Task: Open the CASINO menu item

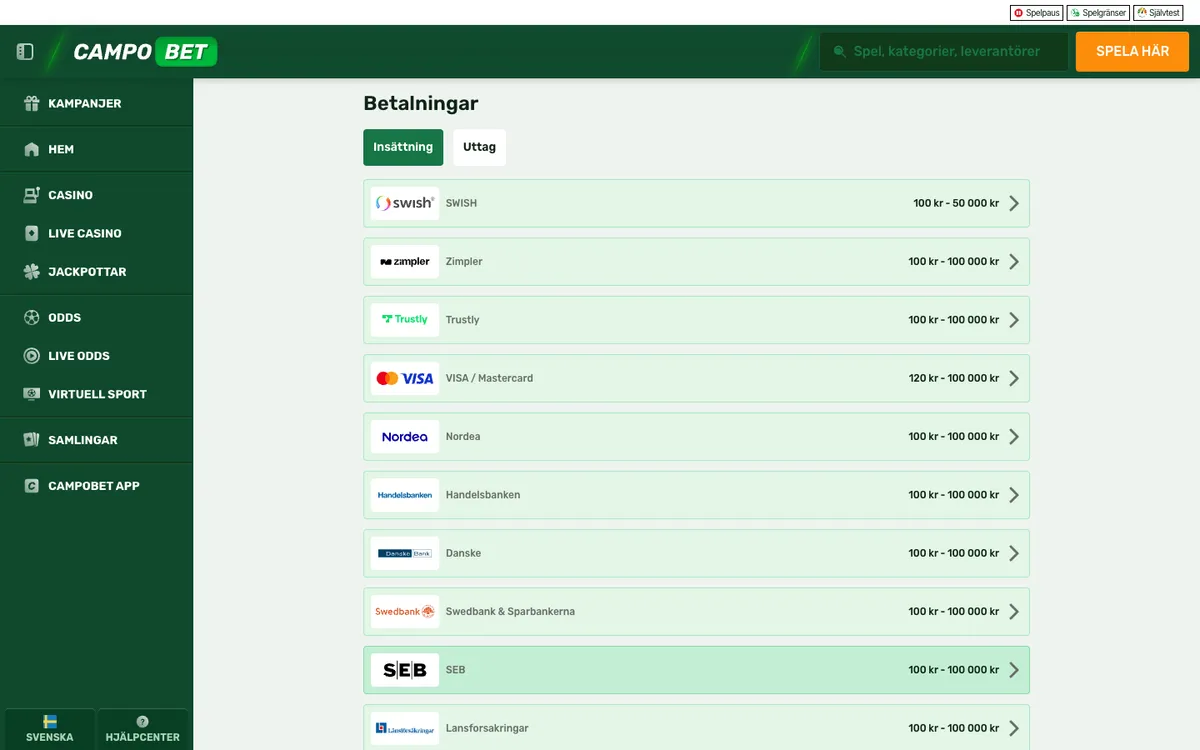Action: coord(96,195)
